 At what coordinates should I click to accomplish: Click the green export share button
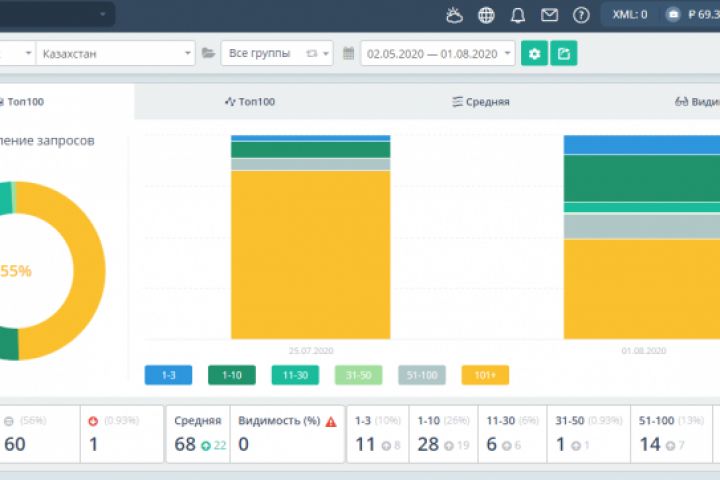(x=563, y=53)
